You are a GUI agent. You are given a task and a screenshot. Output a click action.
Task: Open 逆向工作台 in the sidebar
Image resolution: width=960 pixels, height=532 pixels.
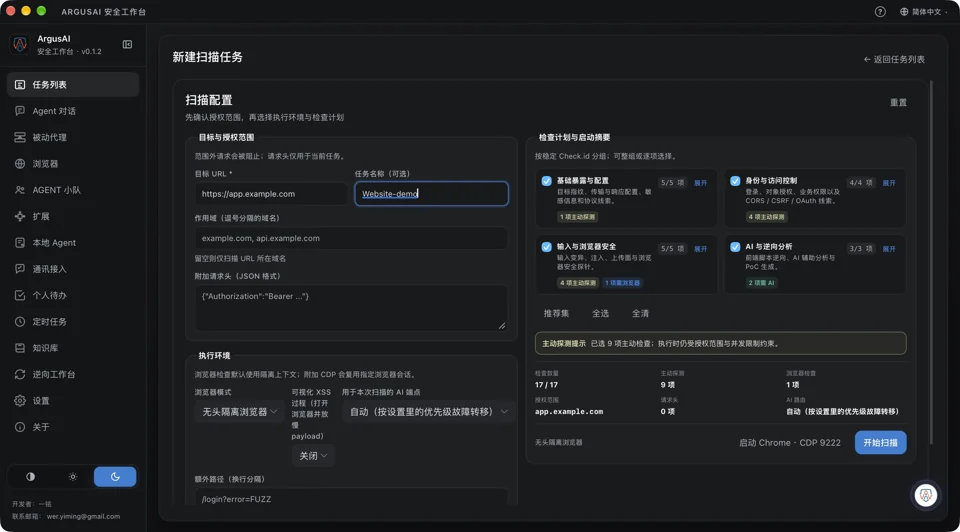pos(73,374)
